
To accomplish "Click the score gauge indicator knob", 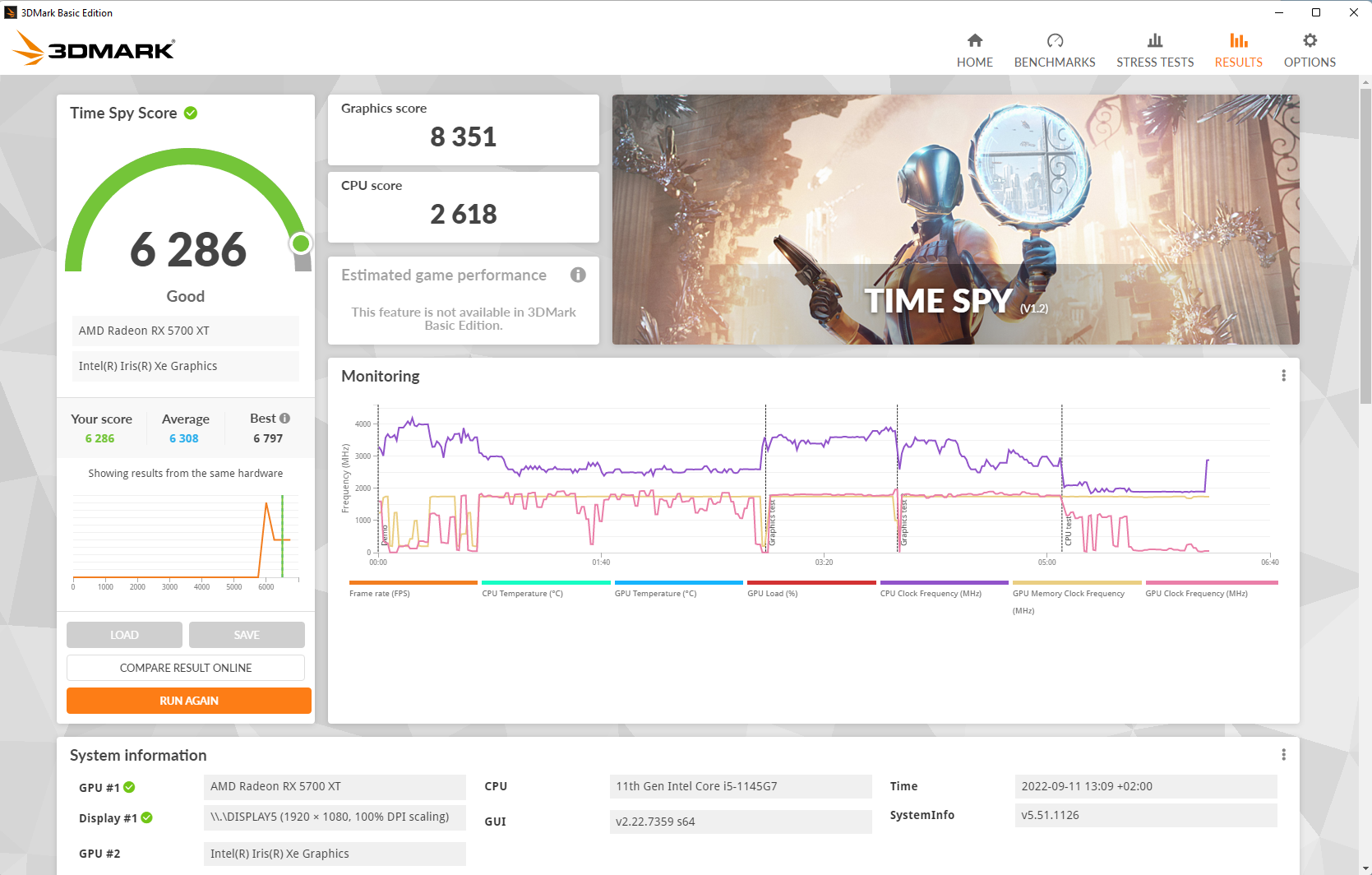I will [301, 243].
